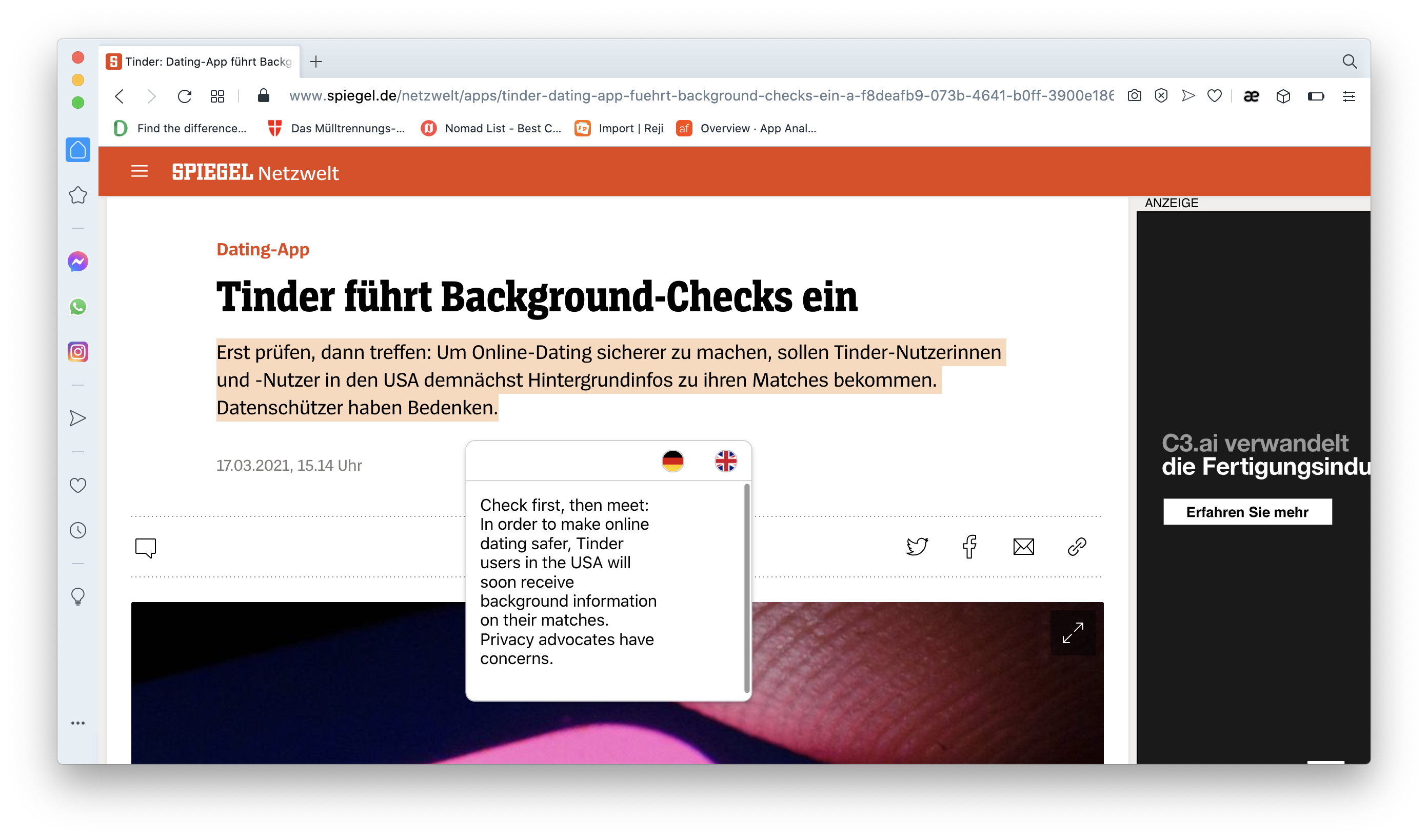Viewport: 1428px width, 840px height.
Task: Open My Flow in the sidebar
Action: [78, 418]
